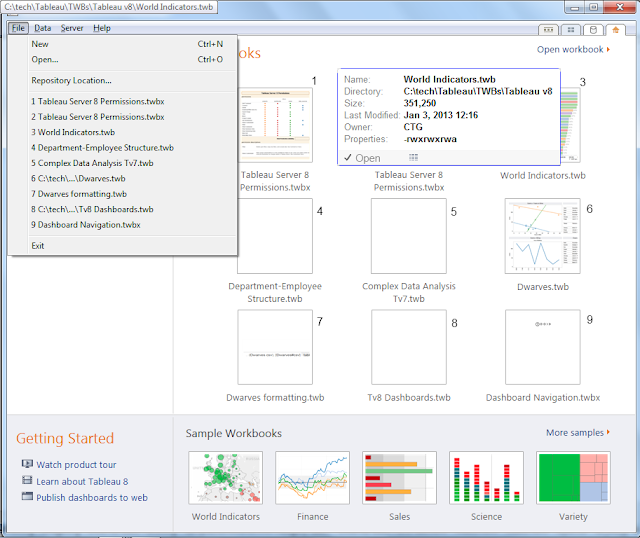Click the window title bar path text

(109, 7)
